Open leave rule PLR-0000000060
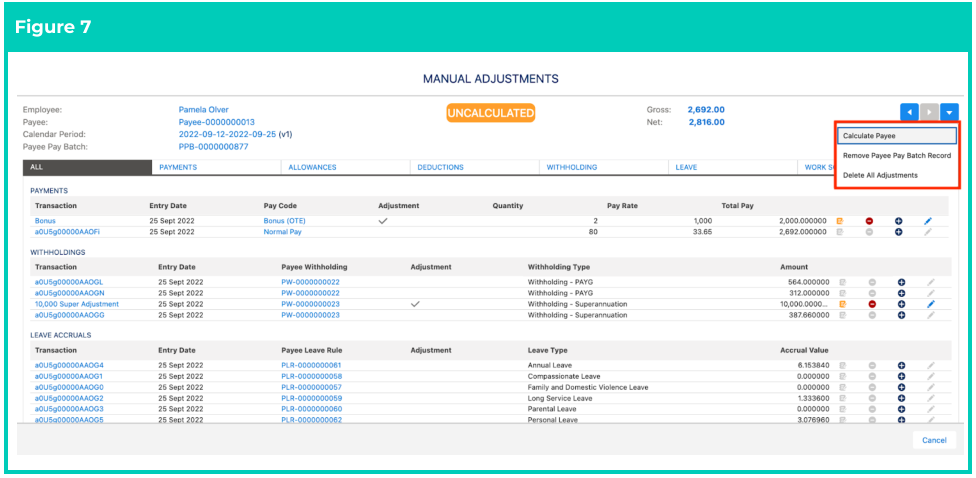Viewport: 976px width, 478px height. click(312, 410)
